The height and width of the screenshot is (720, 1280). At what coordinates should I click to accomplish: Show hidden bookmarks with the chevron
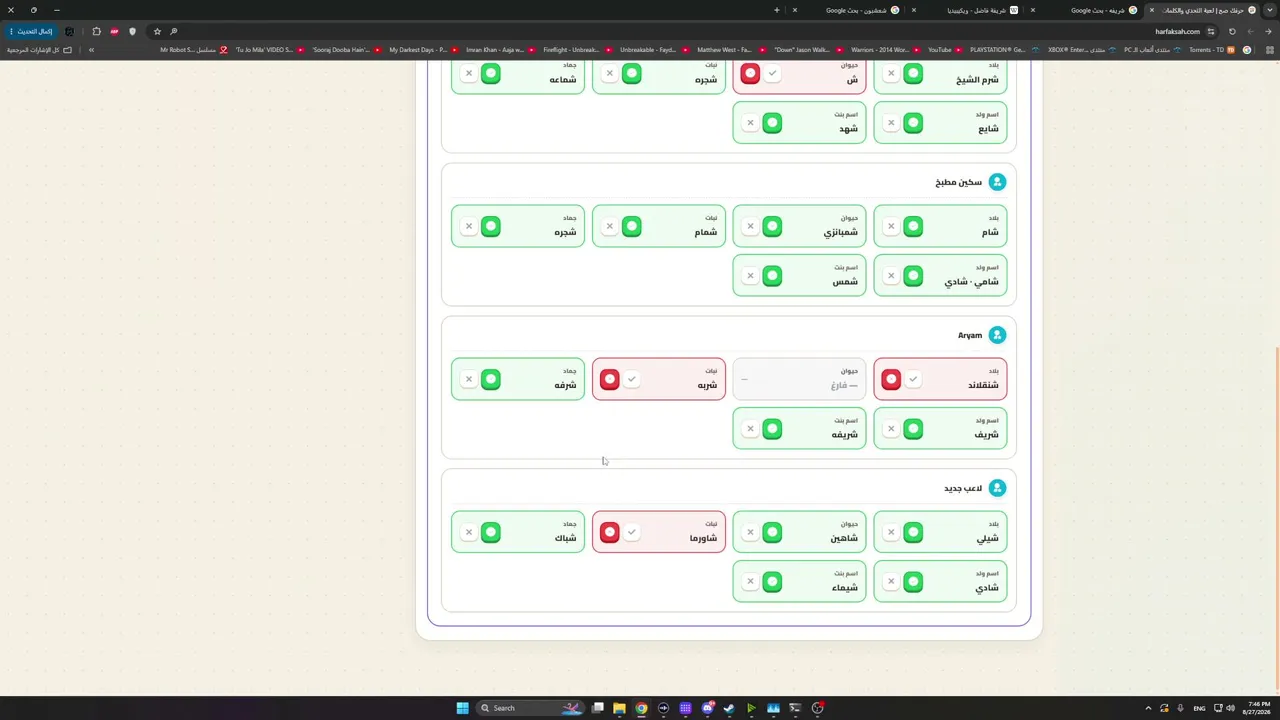[x=91, y=50]
